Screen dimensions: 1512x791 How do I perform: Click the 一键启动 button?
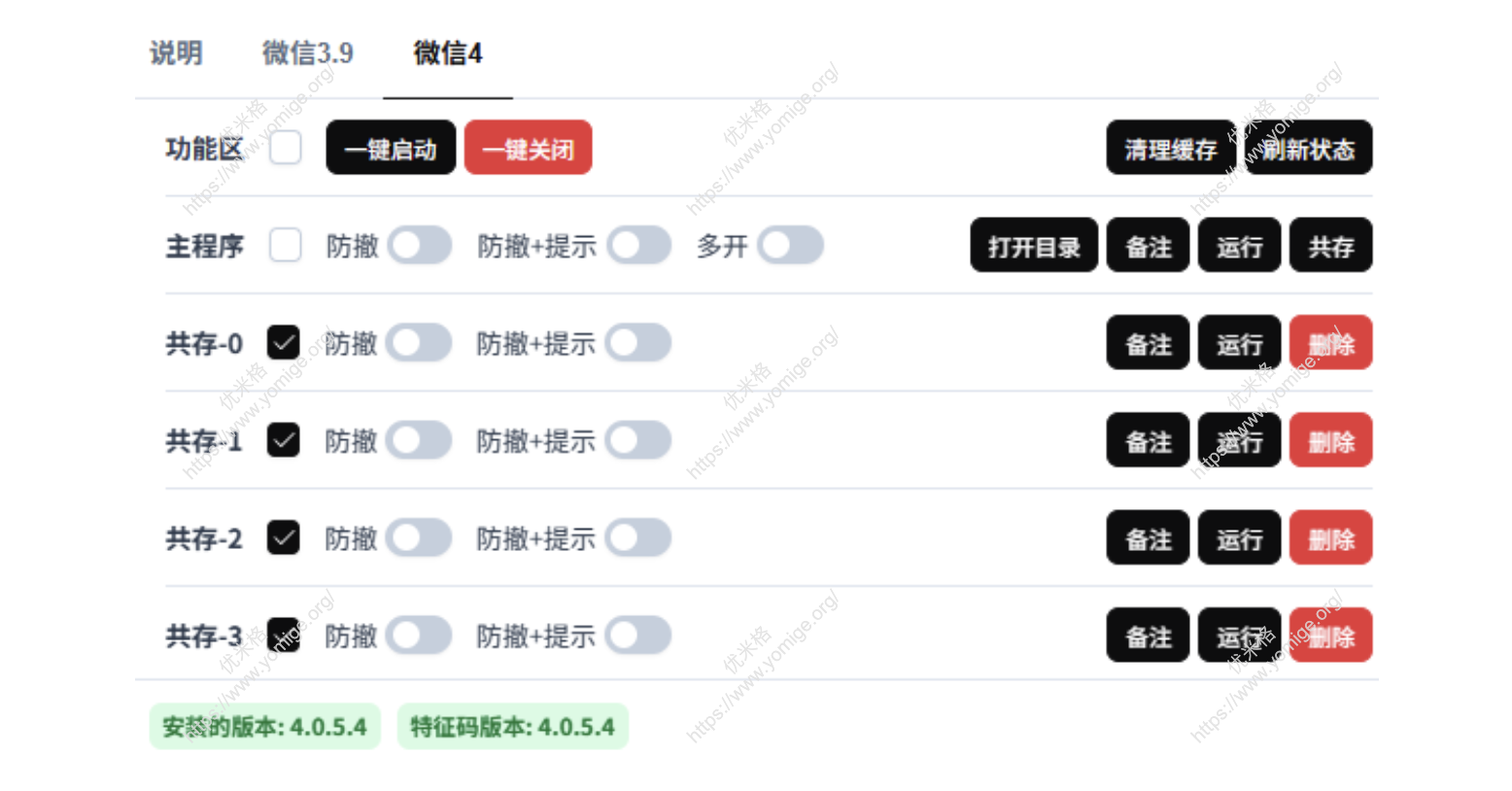tap(391, 149)
